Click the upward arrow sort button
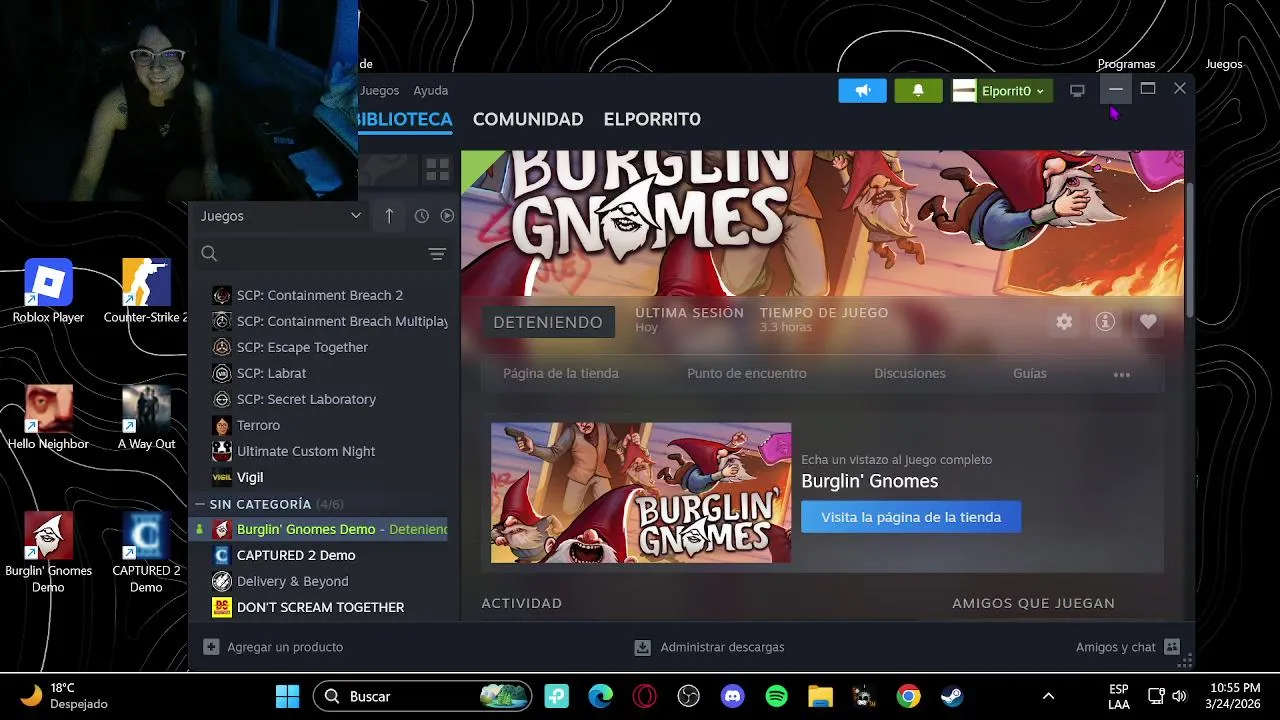Viewport: 1280px width, 720px height. [389, 216]
